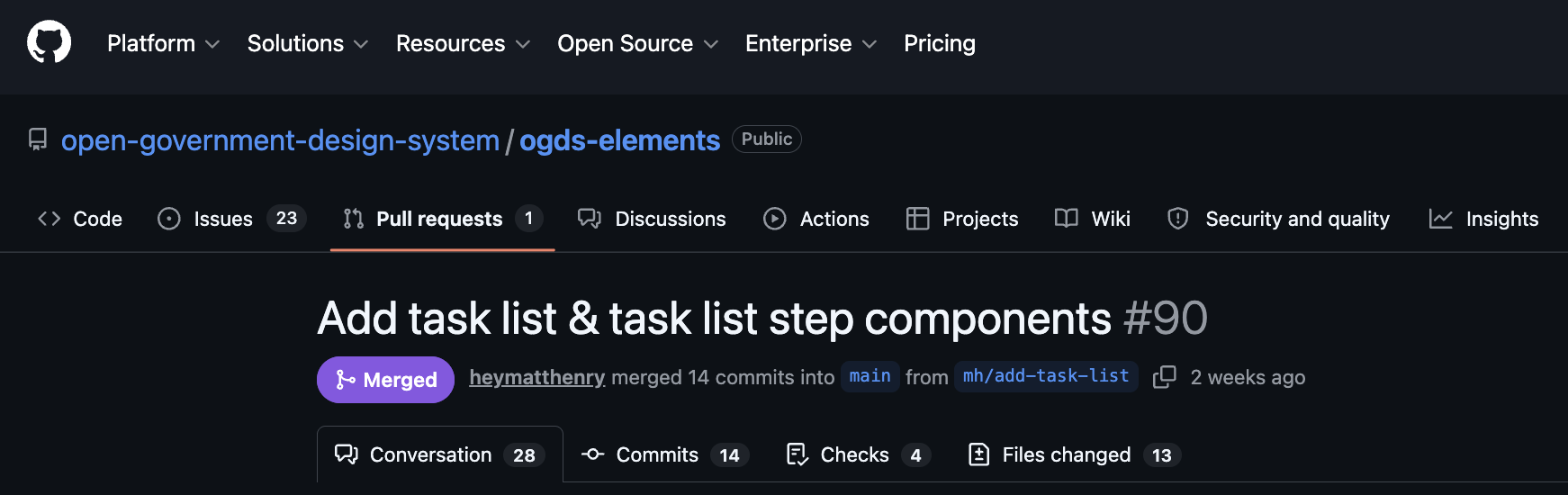Open the ogds-elements repository link
Screen dimensions: 1568x495
(x=619, y=140)
